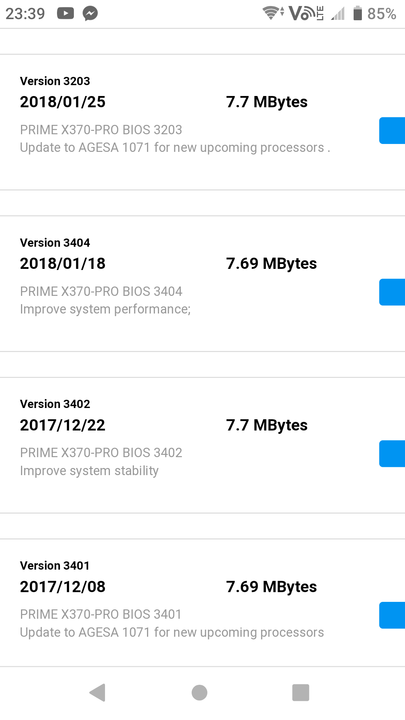Tap the blue download button for Version 3203
The height and width of the screenshot is (720, 405).
[392, 130]
